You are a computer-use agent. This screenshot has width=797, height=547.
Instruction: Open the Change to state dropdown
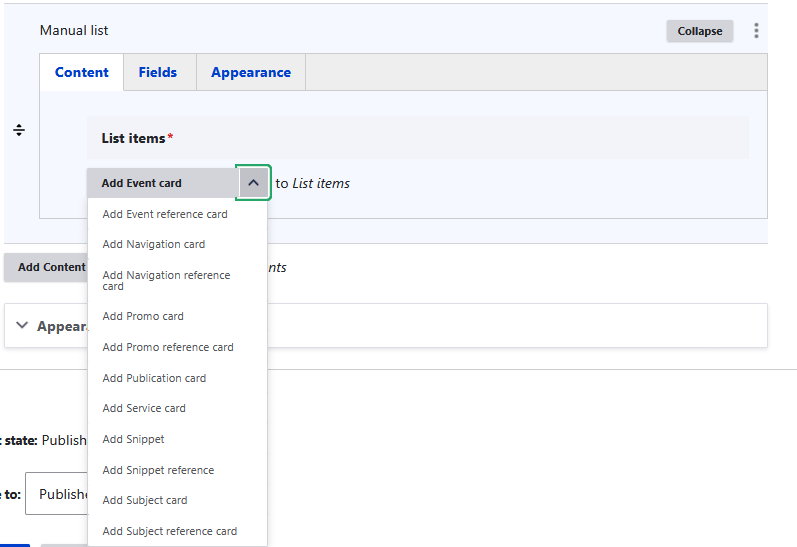tap(57, 494)
